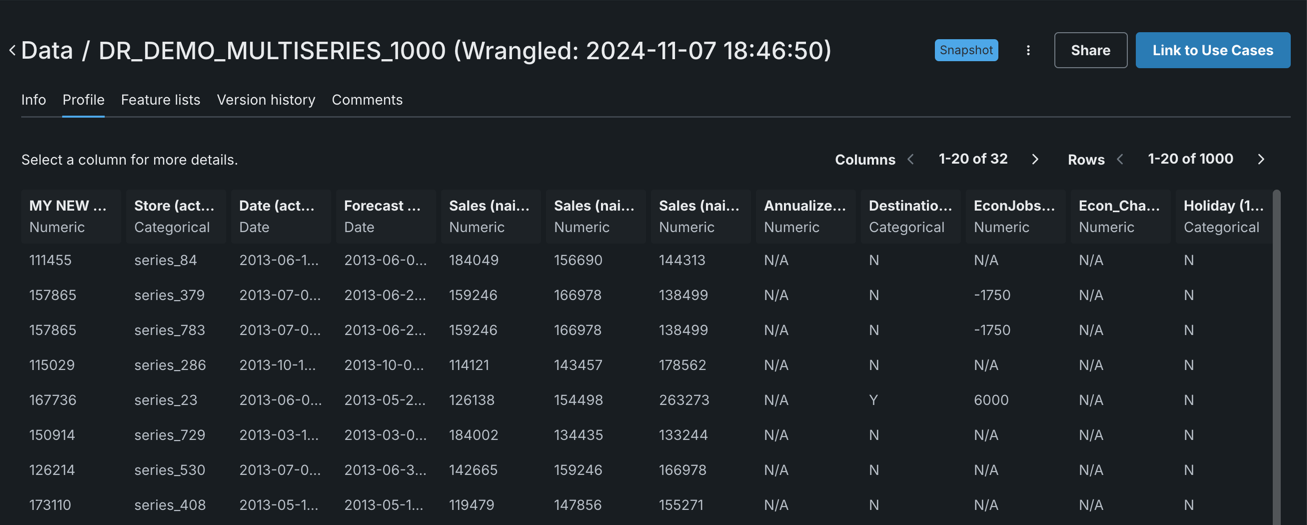Switch to the Comments tab
The image size is (1307, 525).
click(367, 100)
